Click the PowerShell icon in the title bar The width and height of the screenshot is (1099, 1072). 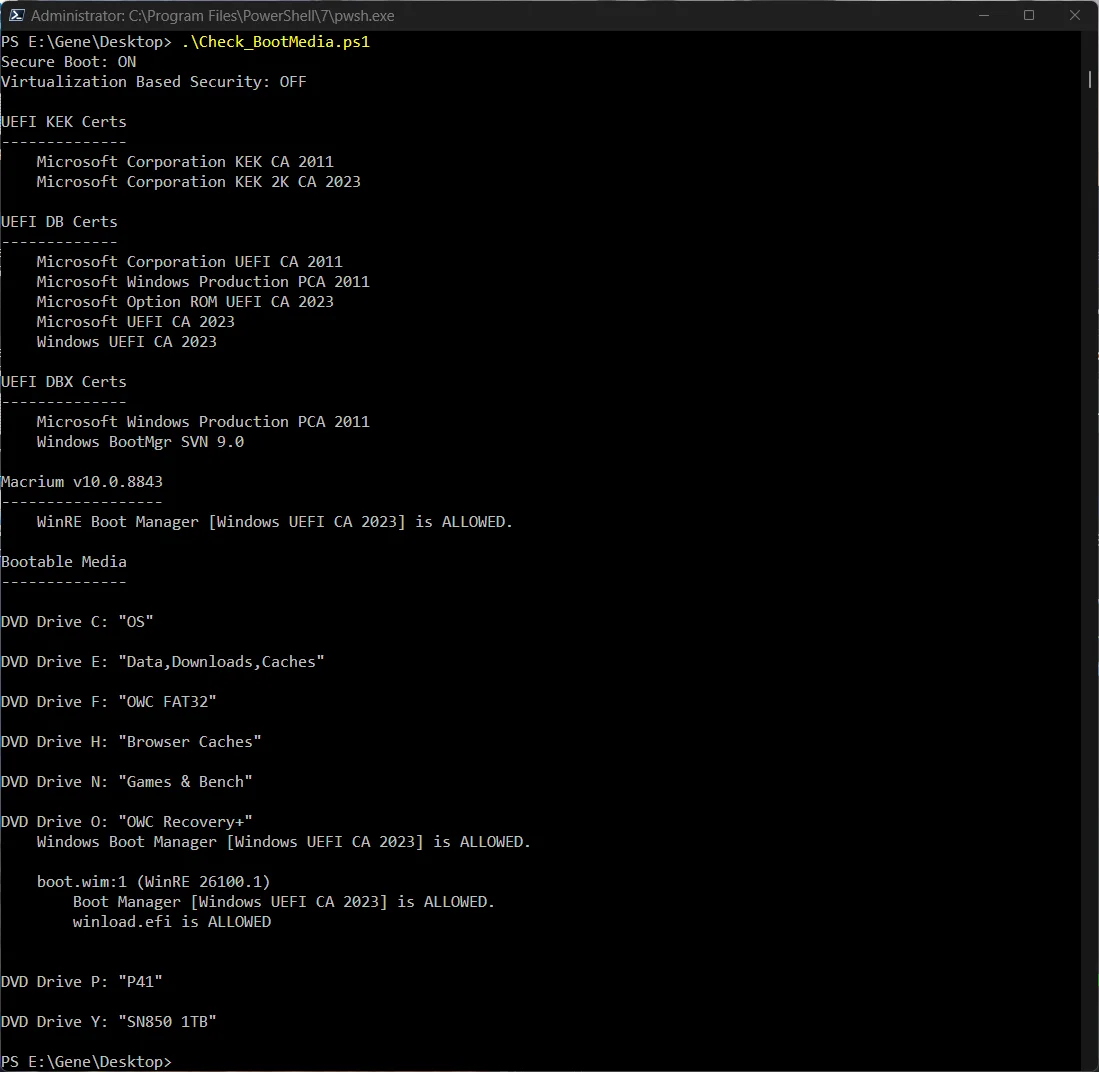[x=16, y=15]
